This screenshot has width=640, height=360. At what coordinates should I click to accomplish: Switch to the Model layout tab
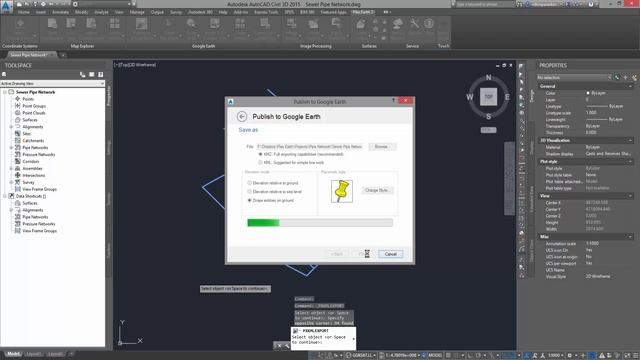[x=13, y=354]
